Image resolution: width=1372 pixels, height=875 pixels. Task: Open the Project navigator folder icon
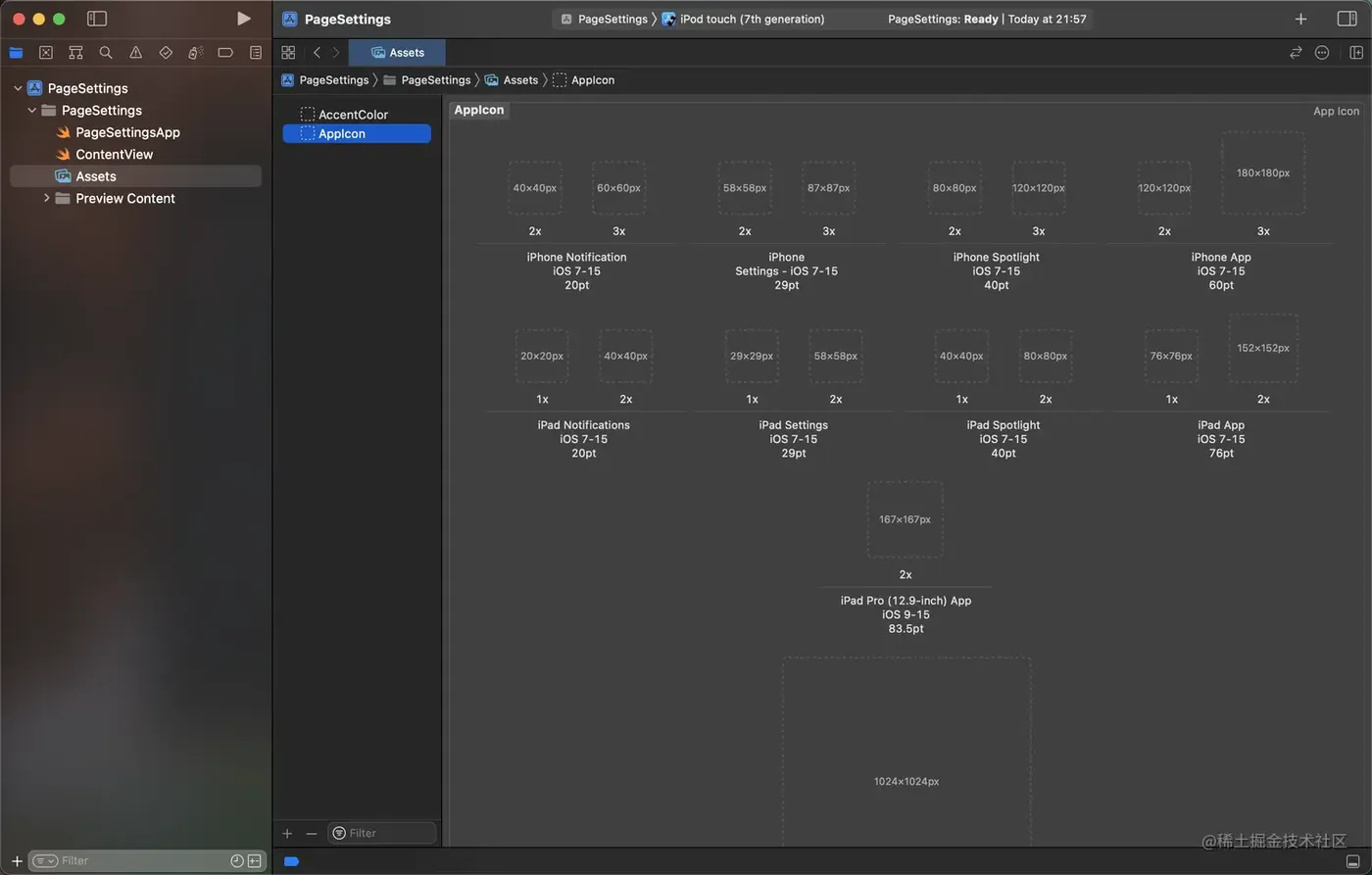(16, 53)
